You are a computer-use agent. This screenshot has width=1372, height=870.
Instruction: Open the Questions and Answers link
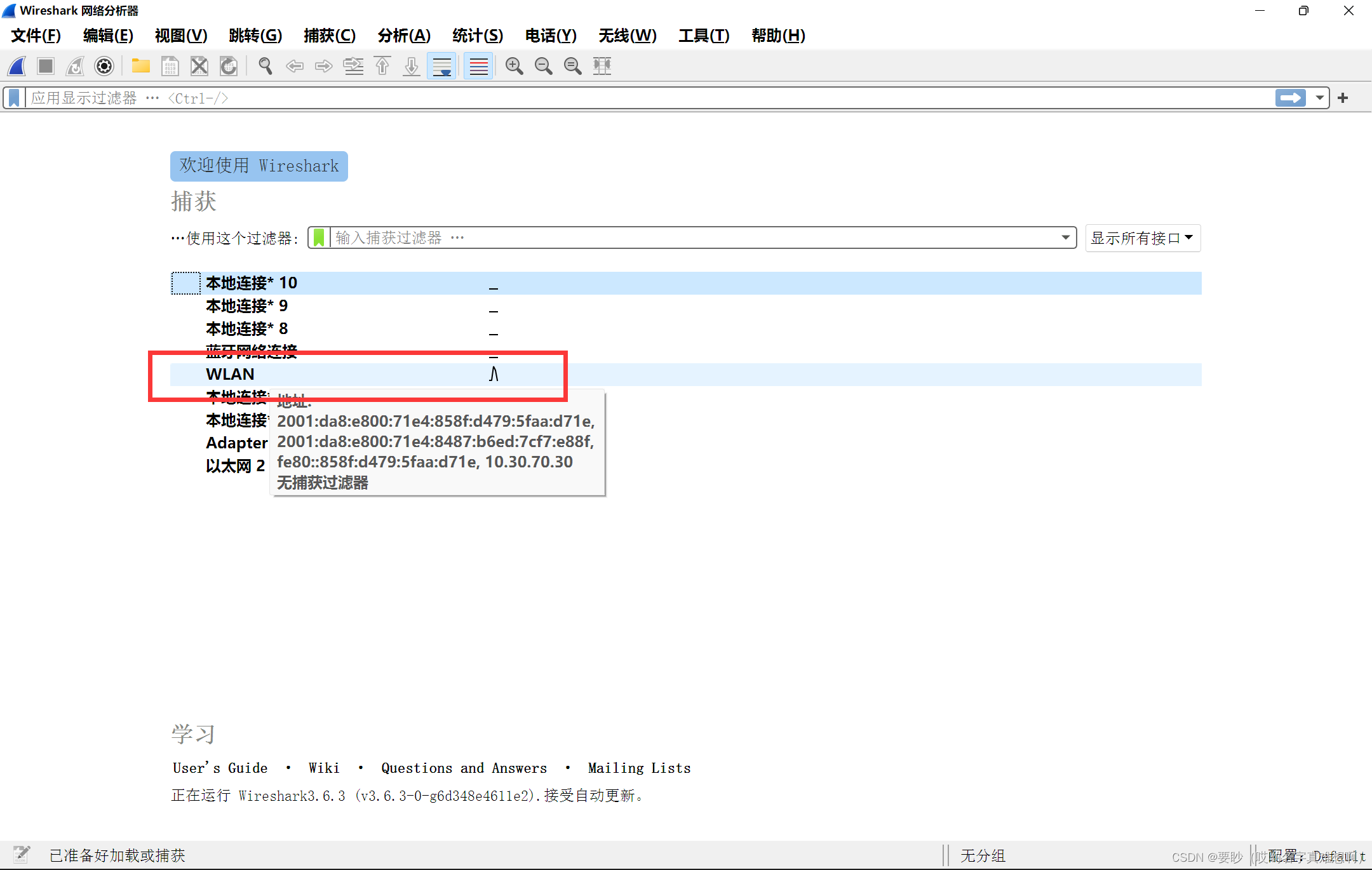click(464, 768)
